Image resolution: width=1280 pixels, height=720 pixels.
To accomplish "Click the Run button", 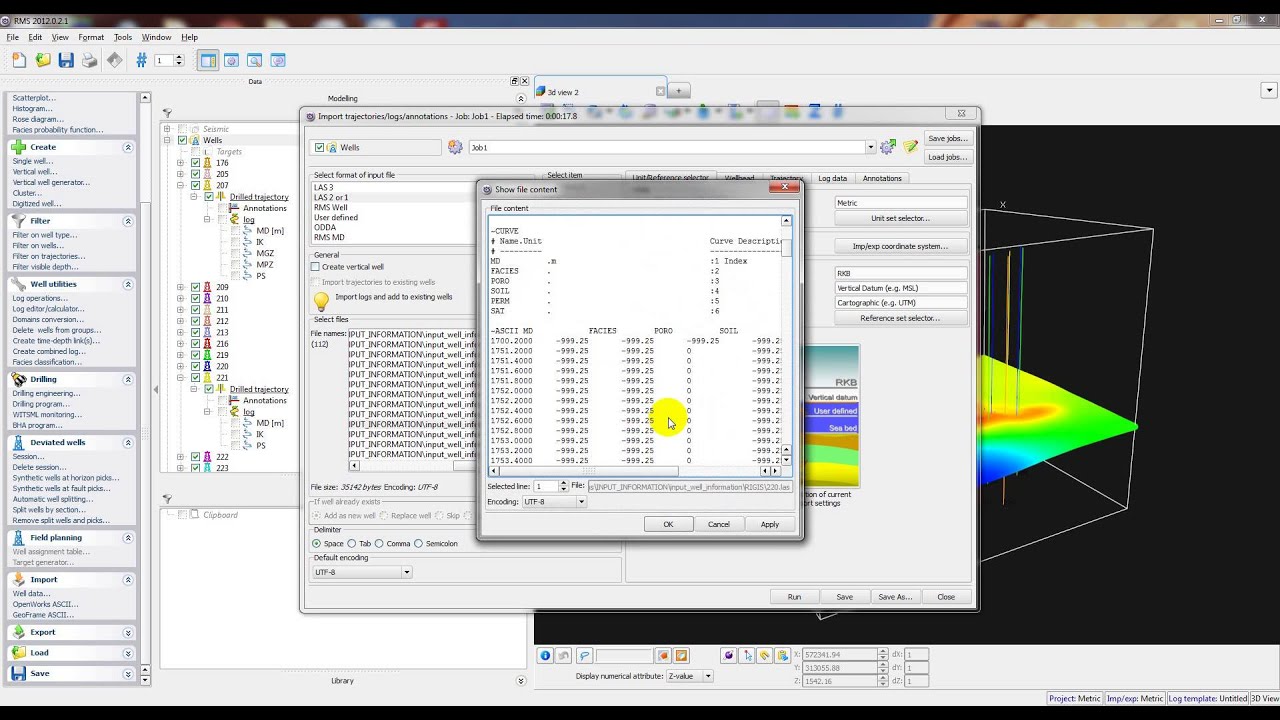I will [x=794, y=597].
